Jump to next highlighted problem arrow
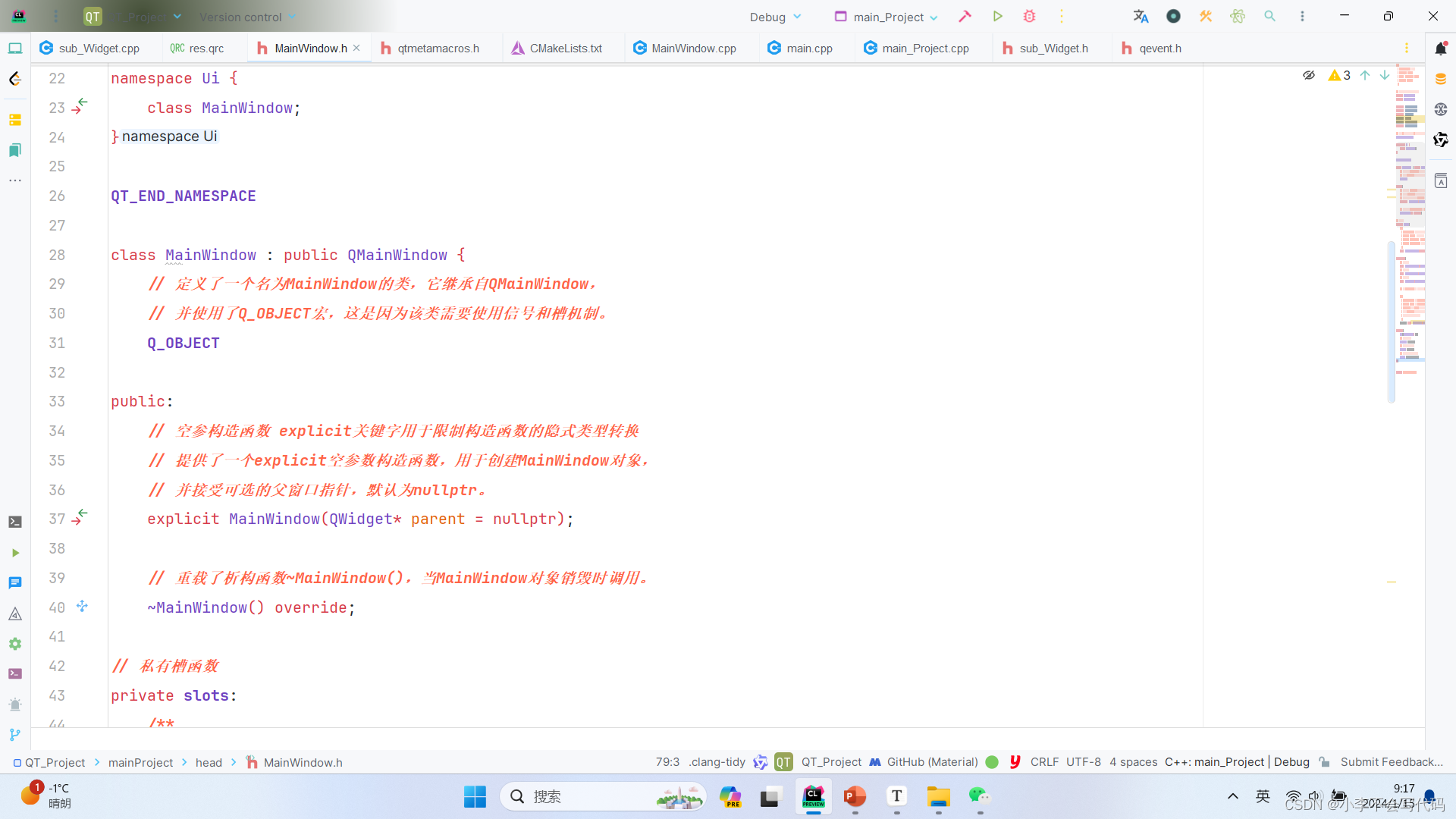Viewport: 1456px width, 819px height. (1385, 75)
